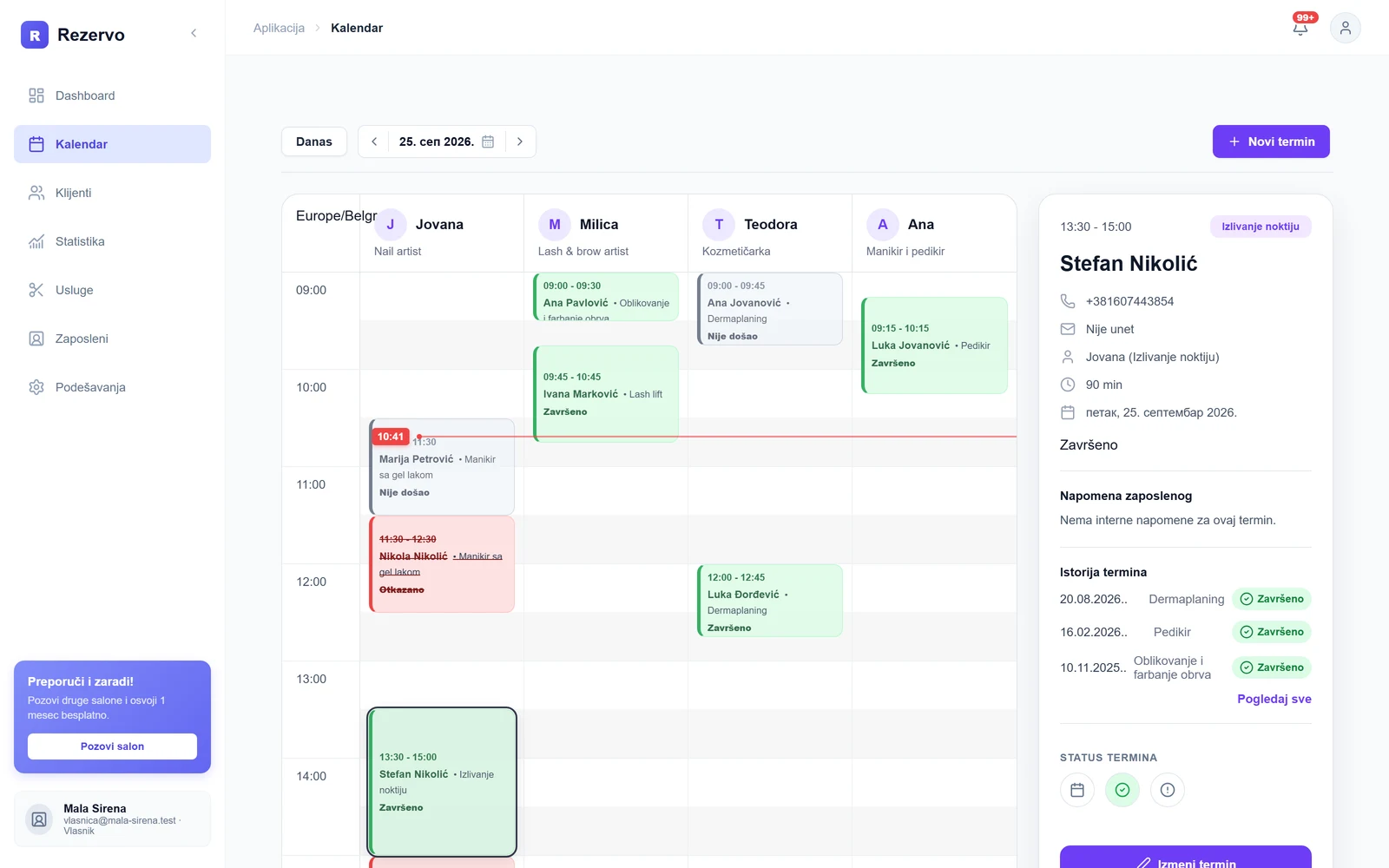
Task: Click Ana's avatar in calendar header
Action: pyautogui.click(x=883, y=225)
